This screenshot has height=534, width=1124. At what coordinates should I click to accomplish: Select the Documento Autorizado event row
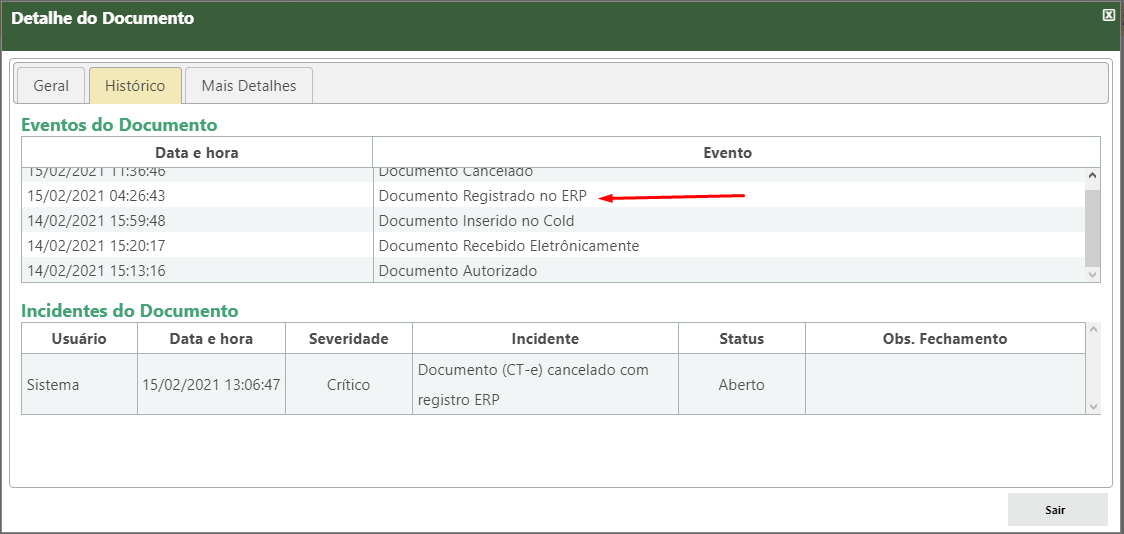[x=457, y=271]
